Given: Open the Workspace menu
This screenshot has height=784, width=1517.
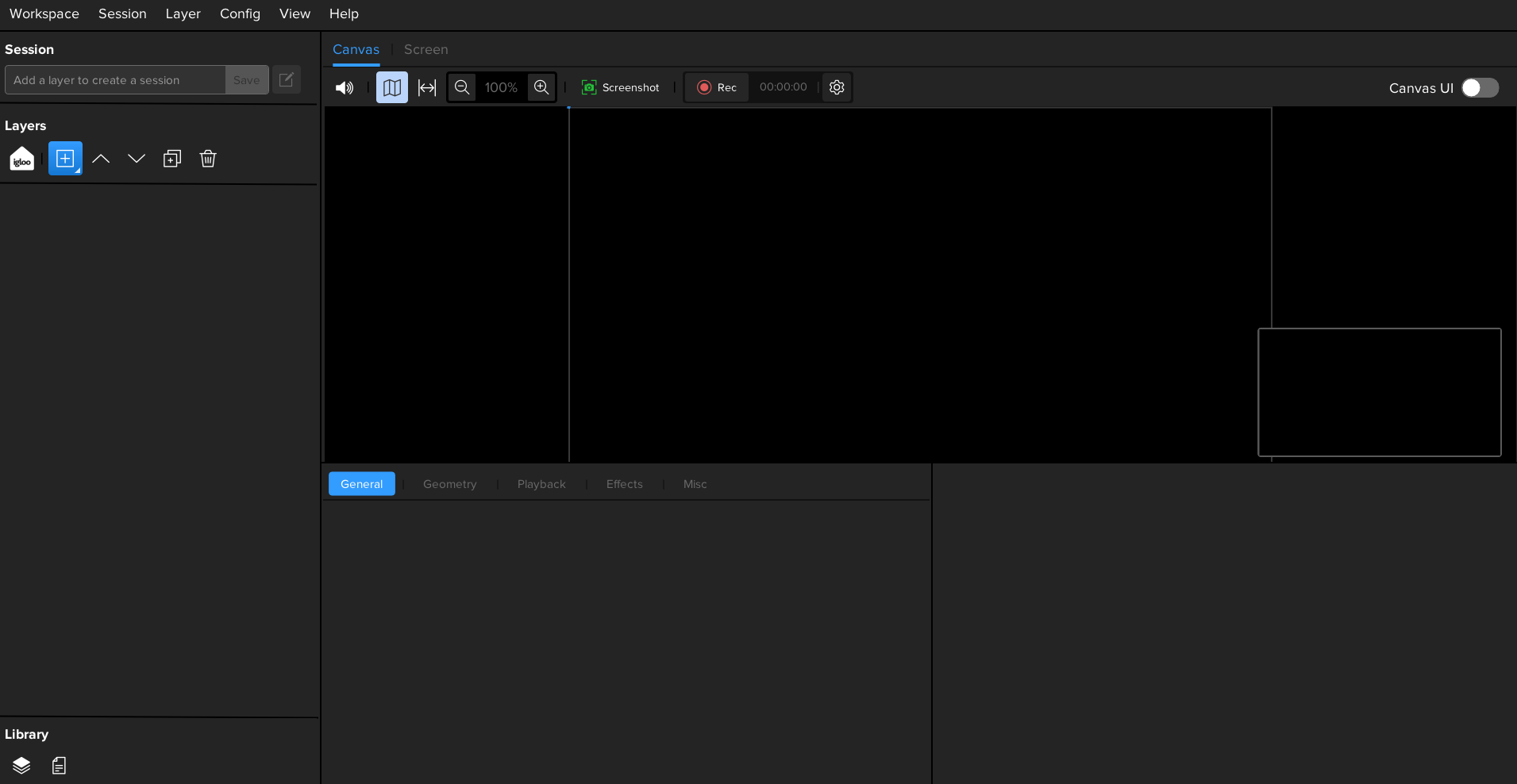Looking at the screenshot, I should tap(44, 13).
